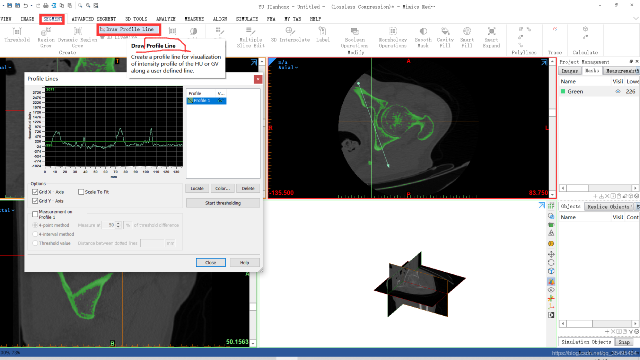Select 4-interval method radio button
The image size is (640, 360).
[x=35, y=234]
